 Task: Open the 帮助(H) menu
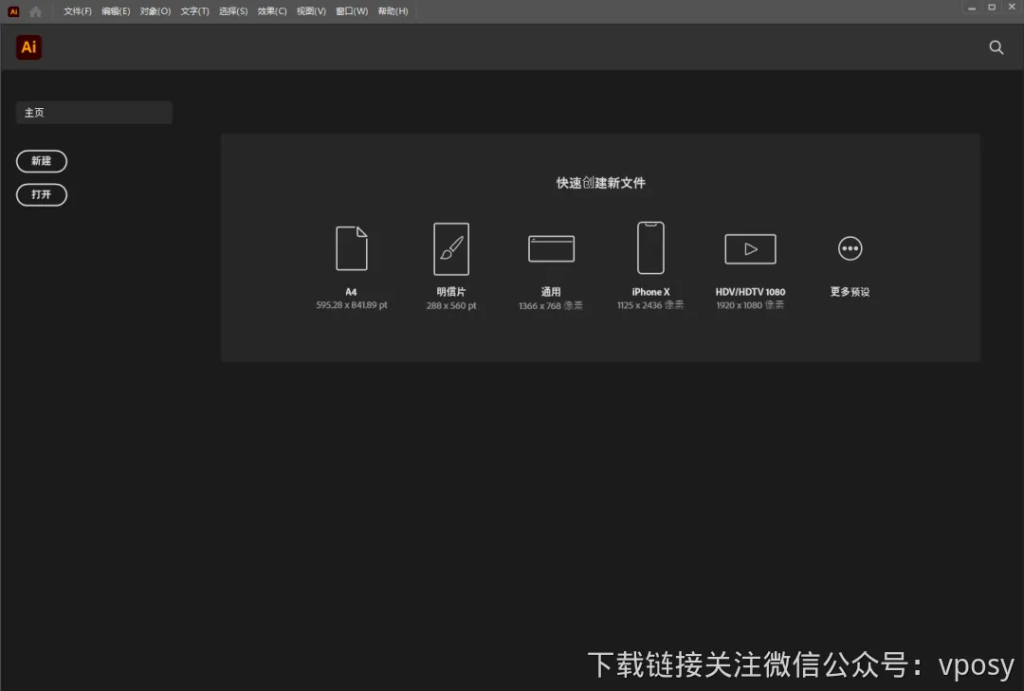[x=392, y=11]
